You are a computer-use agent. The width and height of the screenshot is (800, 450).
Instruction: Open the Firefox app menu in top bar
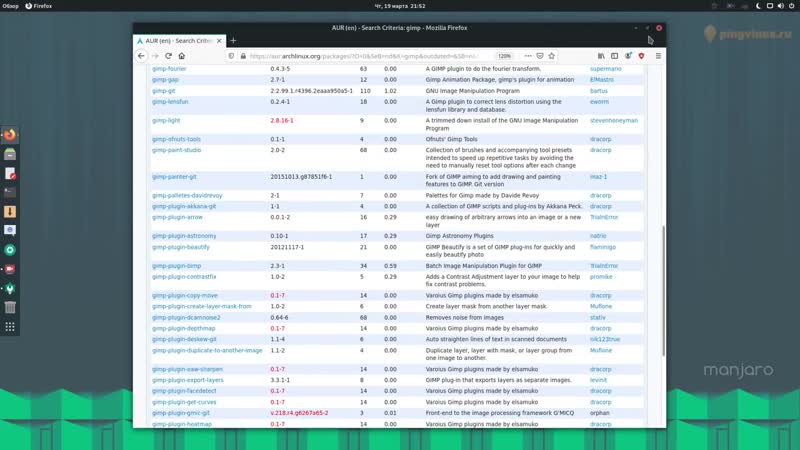39,6
